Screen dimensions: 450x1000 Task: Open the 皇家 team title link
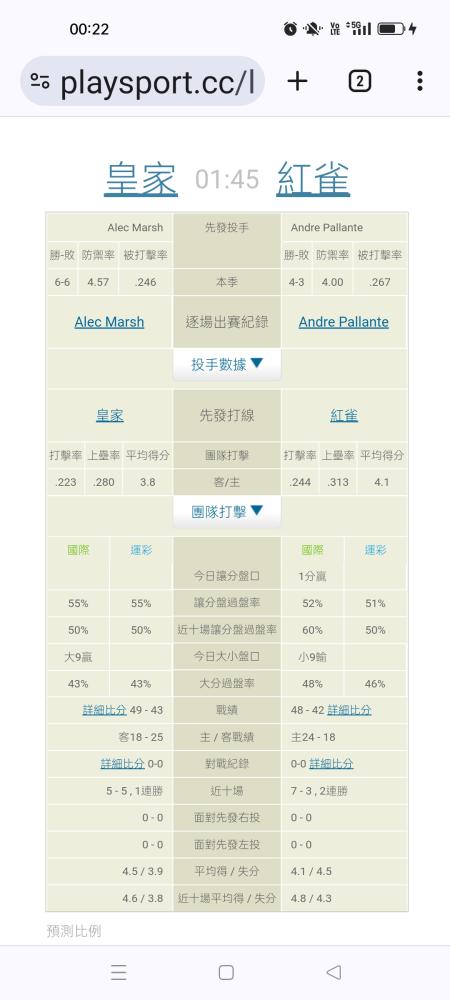click(141, 179)
